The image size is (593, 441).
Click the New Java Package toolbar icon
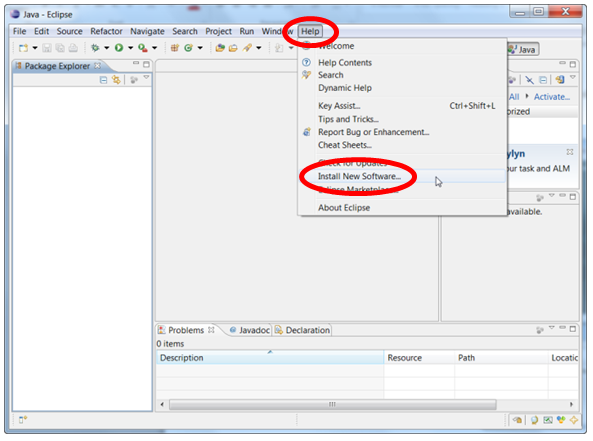tap(175, 48)
